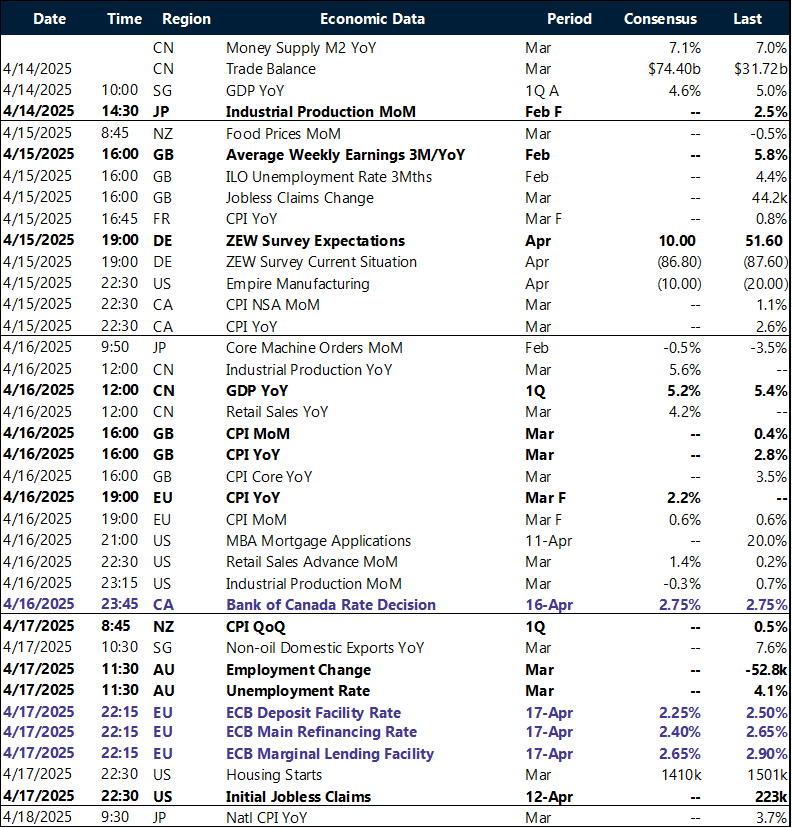The height and width of the screenshot is (828, 792).
Task: Select ZEW Survey Current Situation
Action: pyautogui.click(x=321, y=262)
